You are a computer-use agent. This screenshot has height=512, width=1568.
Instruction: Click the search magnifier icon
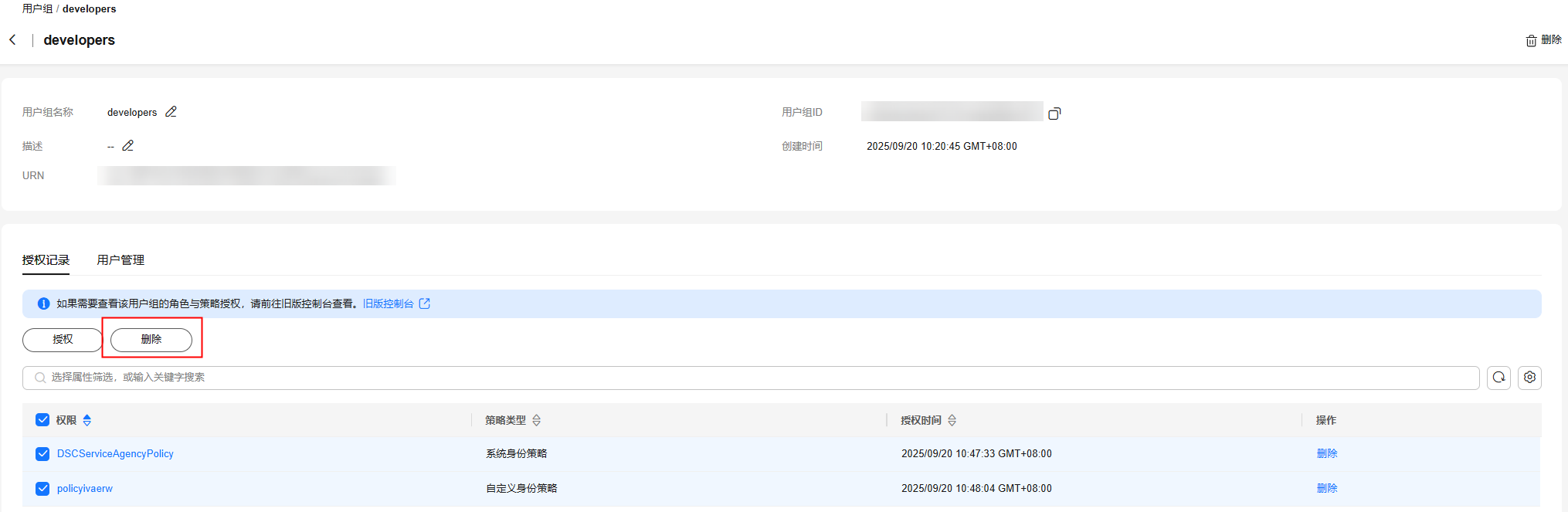40,378
